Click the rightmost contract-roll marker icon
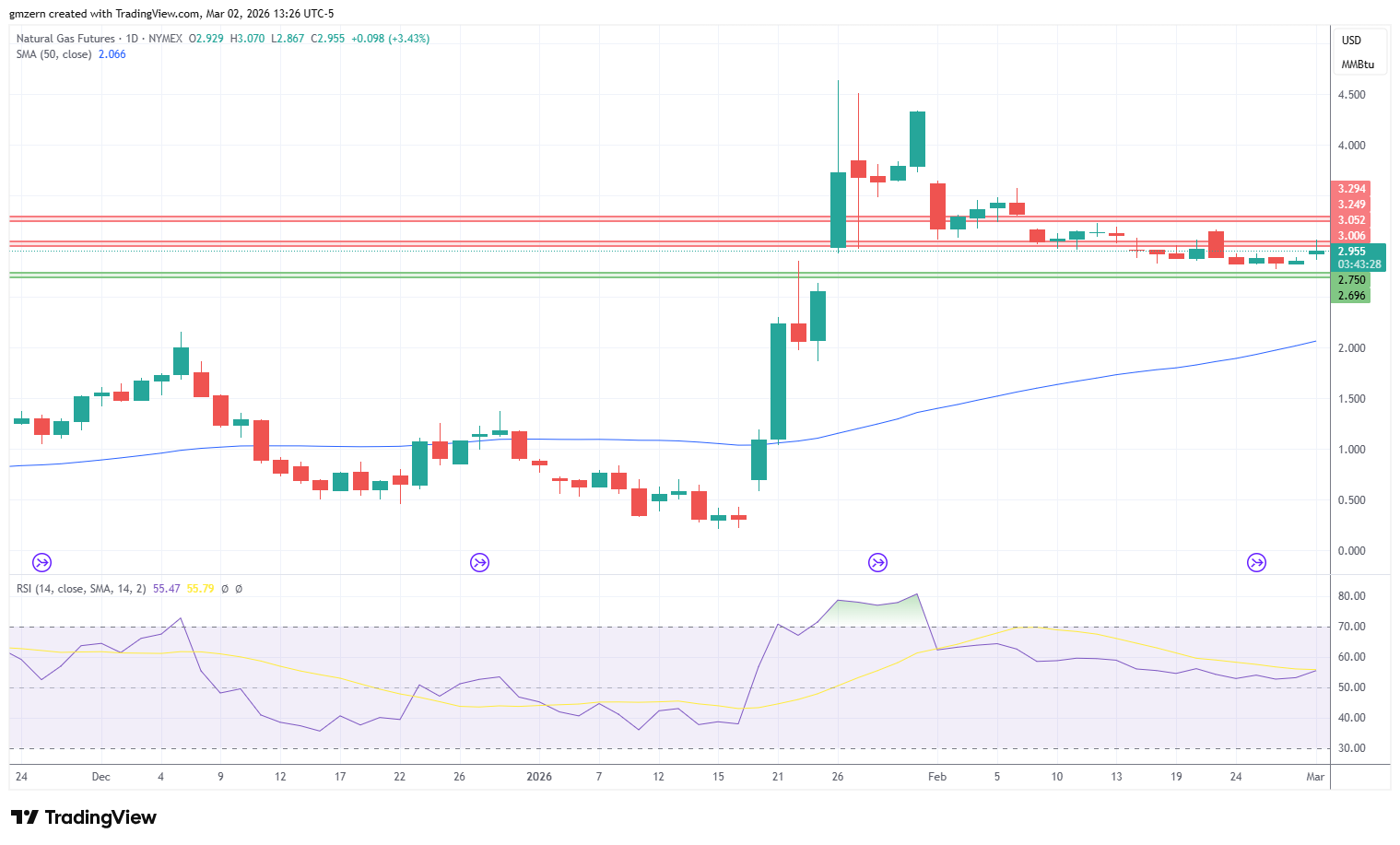This screenshot has width=1400, height=845. point(1256,562)
